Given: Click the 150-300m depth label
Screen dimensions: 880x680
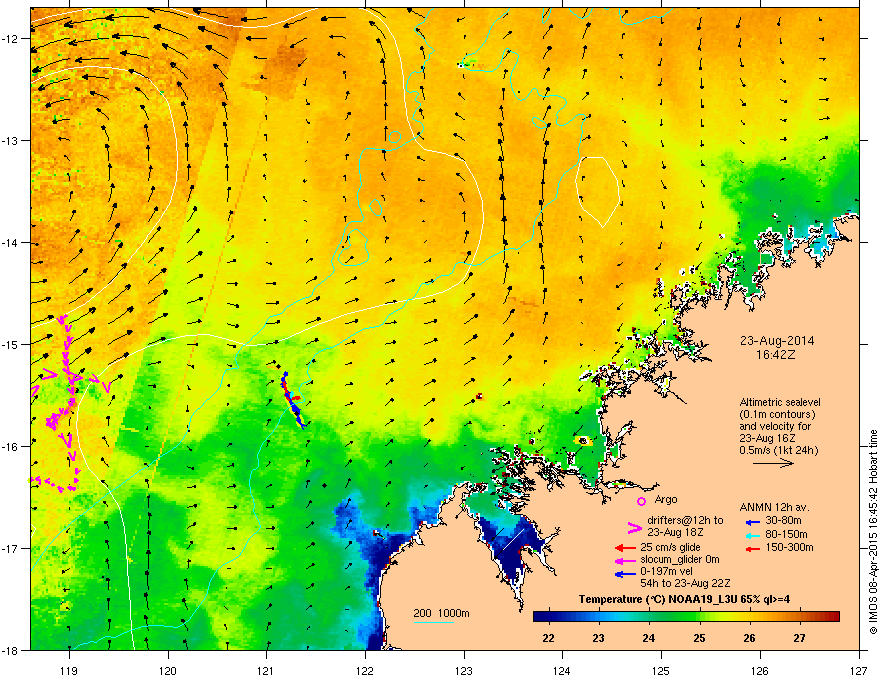Looking at the screenshot, I should (x=789, y=547).
